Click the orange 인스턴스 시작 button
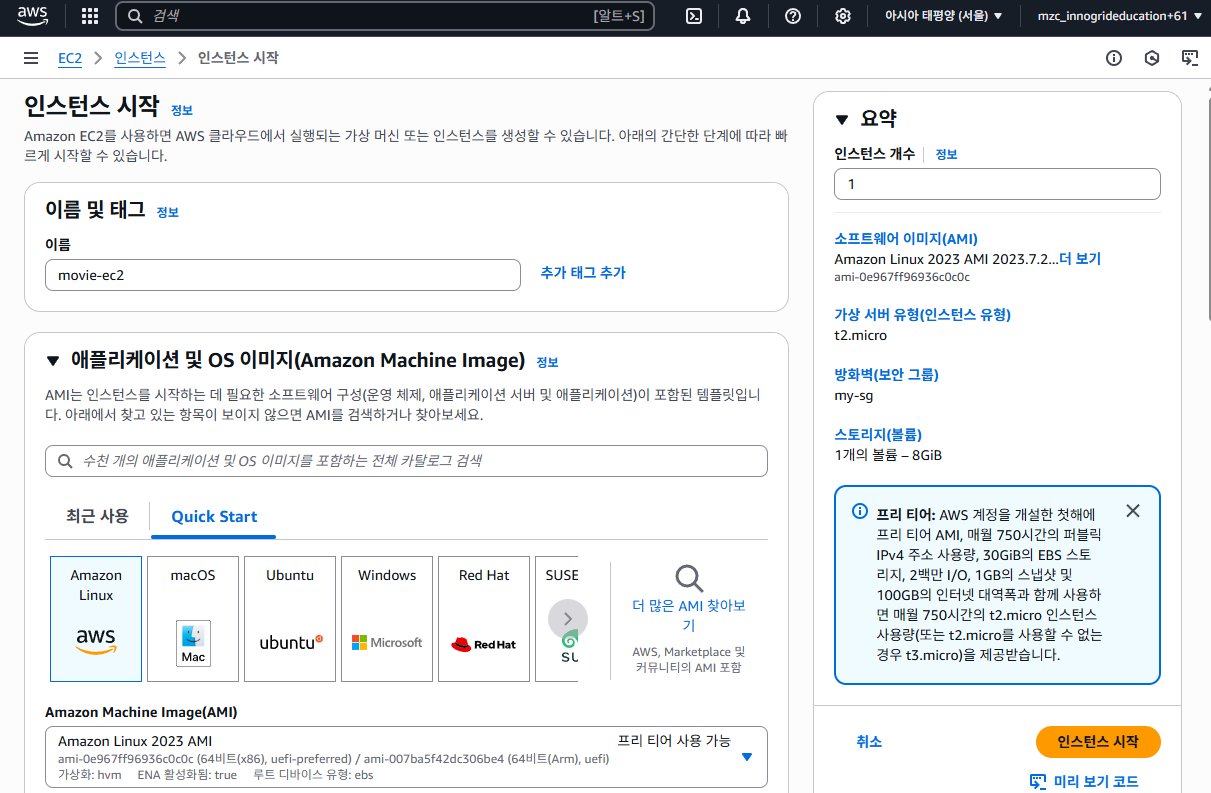 click(x=1098, y=742)
